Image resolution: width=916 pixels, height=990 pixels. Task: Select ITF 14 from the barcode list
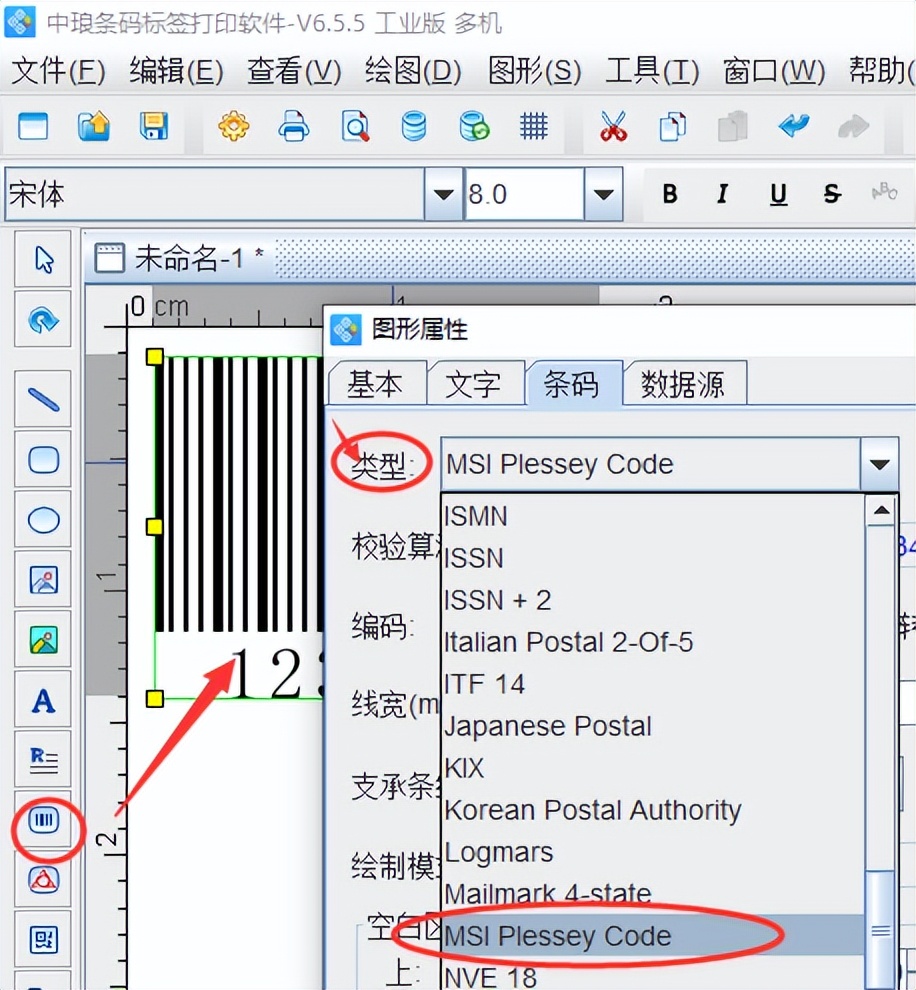point(484,684)
